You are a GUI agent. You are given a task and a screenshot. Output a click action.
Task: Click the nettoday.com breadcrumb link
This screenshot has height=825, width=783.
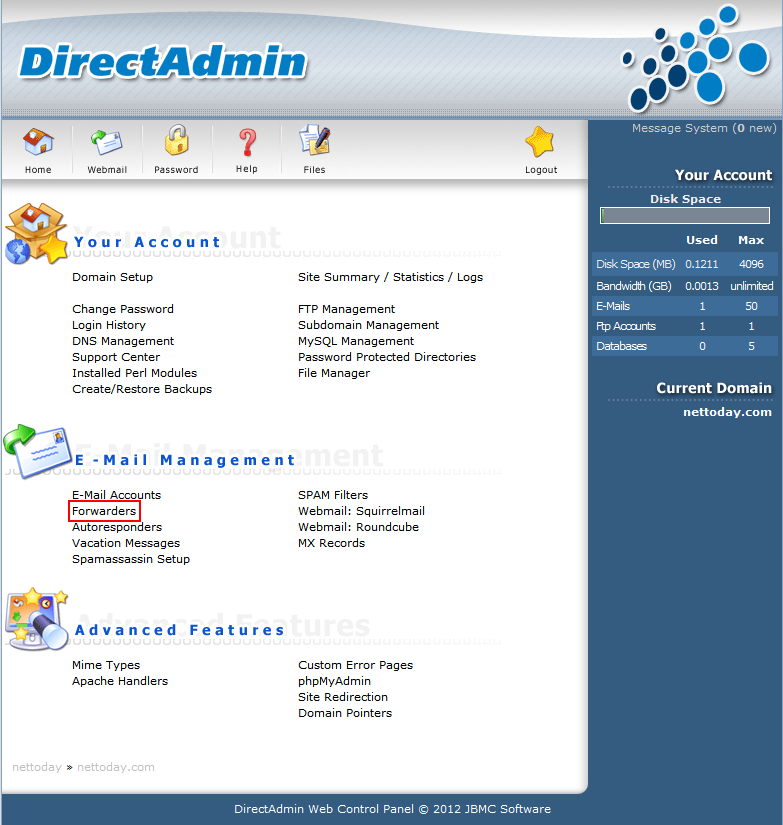pos(116,767)
